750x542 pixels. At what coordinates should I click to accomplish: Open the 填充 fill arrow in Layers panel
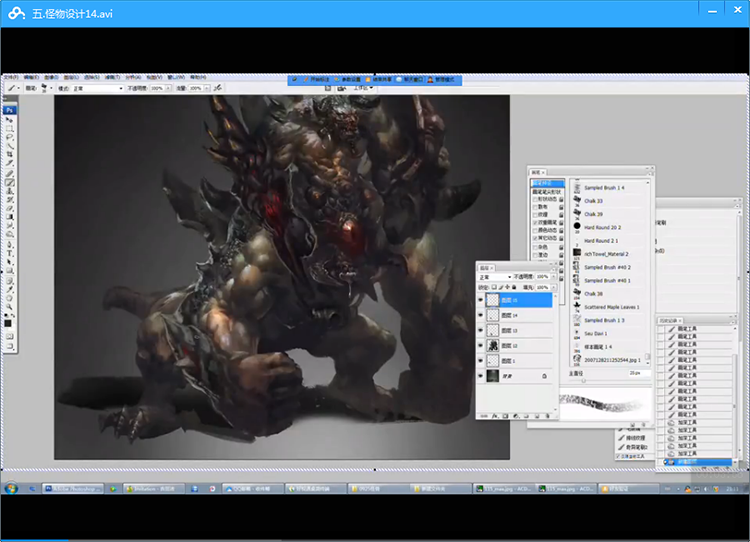(x=554, y=288)
